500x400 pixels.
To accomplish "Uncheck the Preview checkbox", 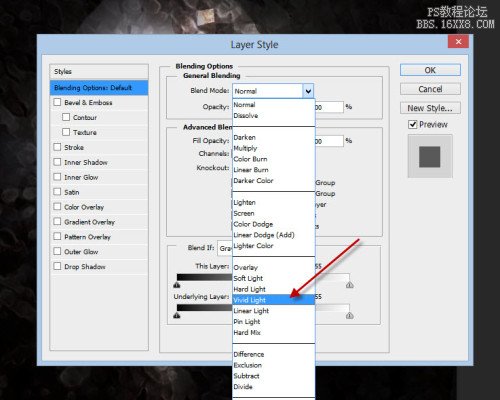I will 413,125.
